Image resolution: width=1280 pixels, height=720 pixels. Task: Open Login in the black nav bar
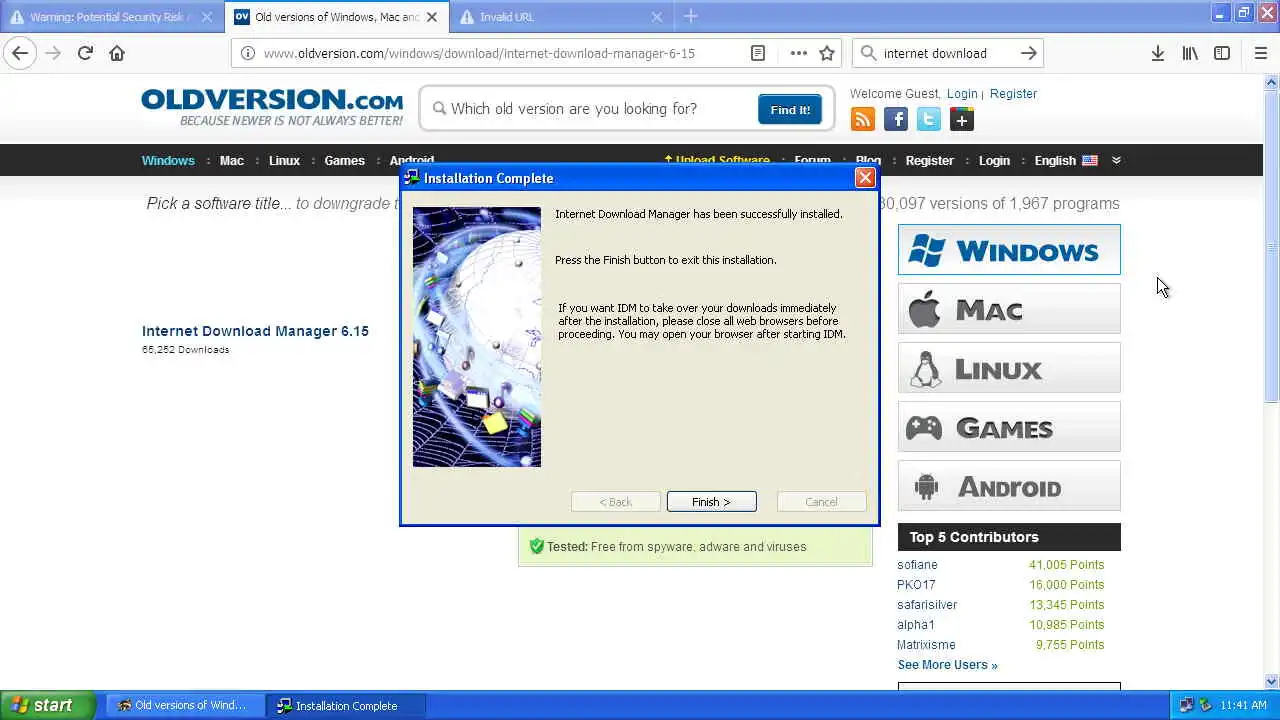[x=994, y=160]
